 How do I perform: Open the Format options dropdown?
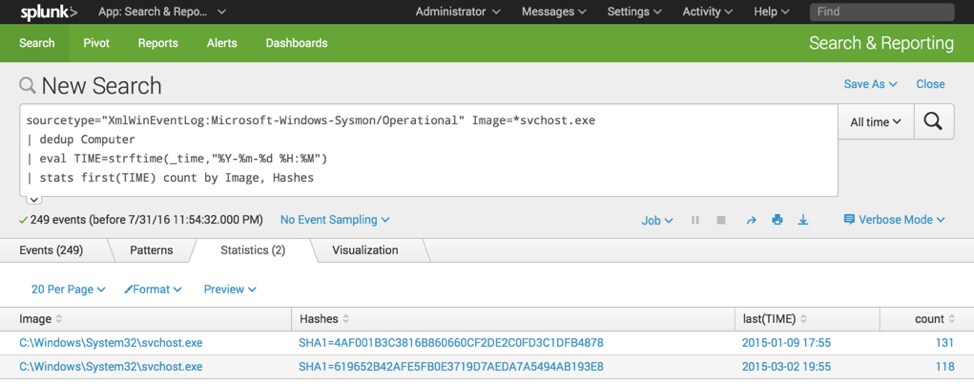pyautogui.click(x=153, y=290)
